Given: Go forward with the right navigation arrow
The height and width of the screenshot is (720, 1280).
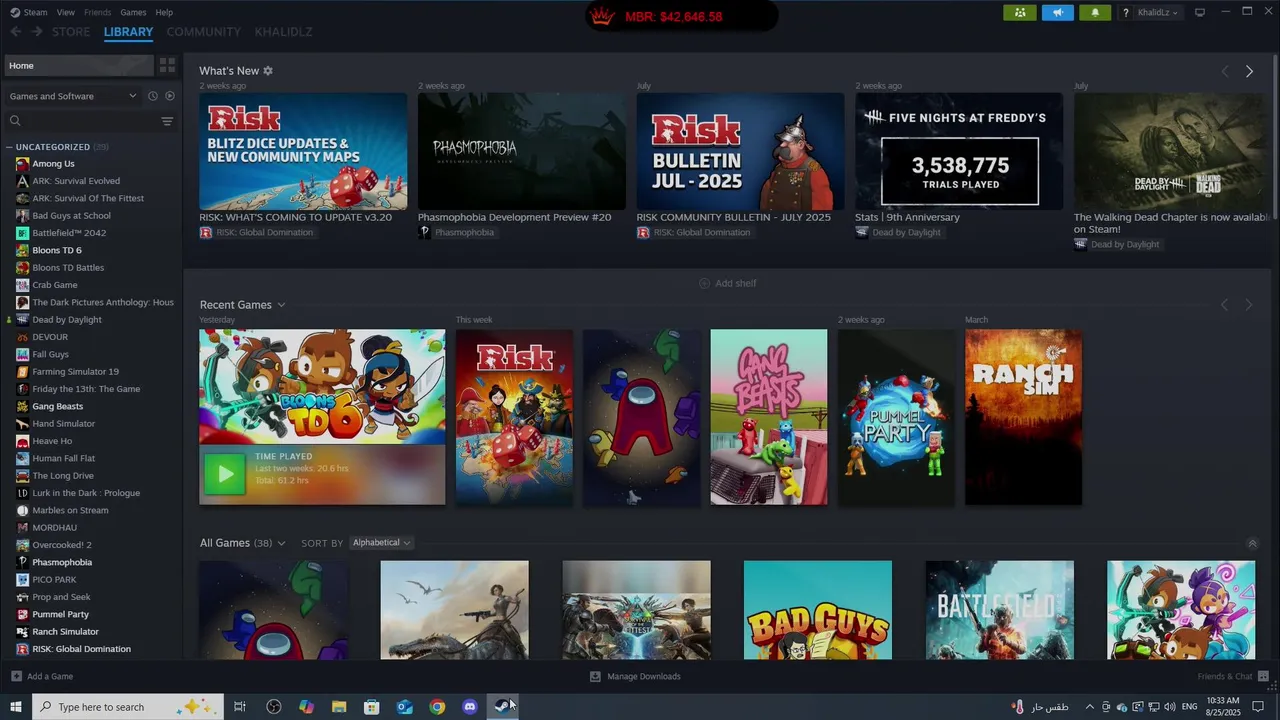Looking at the screenshot, I should tap(37, 32).
